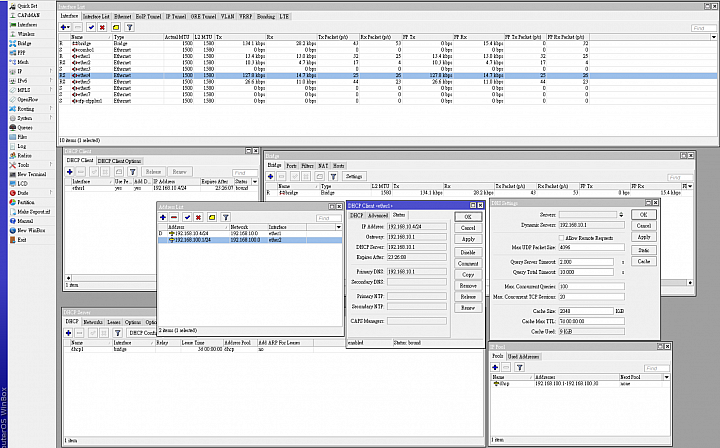Click the Cache Size input field
Image resolution: width=720 pixels, height=448 pixels.
(x=586, y=310)
